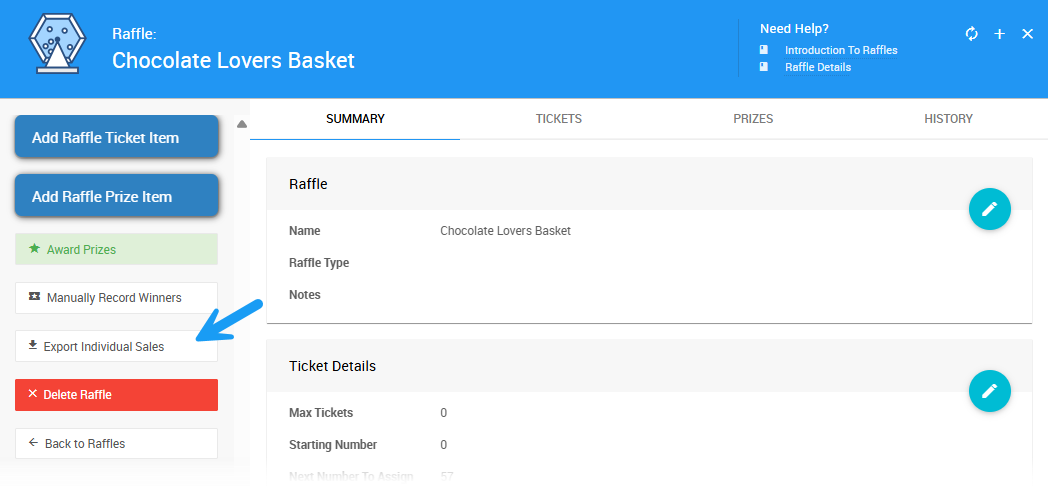The image size is (1048, 487).
Task: Click book icon beside Introduction To Raffles
Action: click(x=764, y=50)
